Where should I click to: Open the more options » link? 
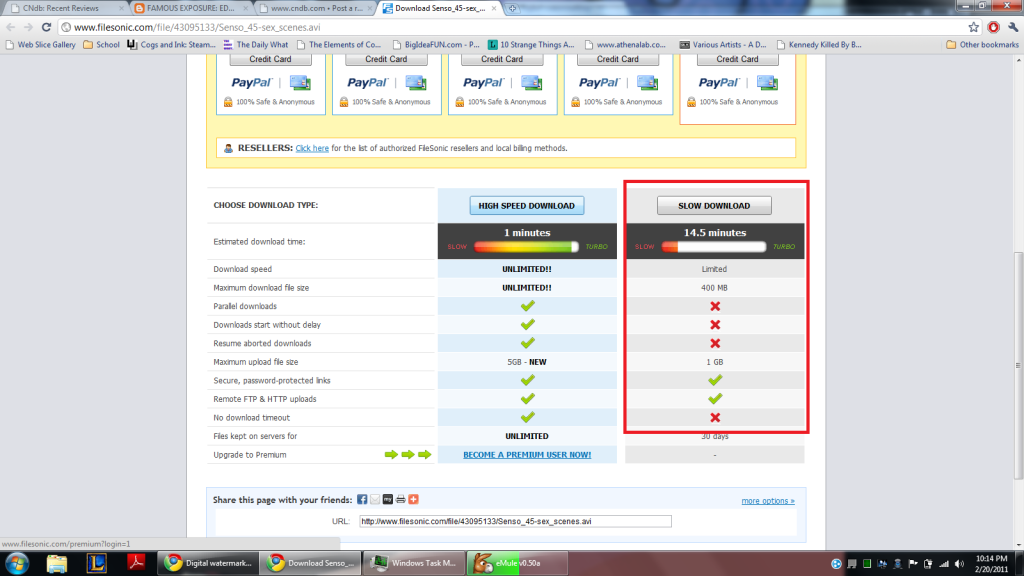[x=768, y=501]
